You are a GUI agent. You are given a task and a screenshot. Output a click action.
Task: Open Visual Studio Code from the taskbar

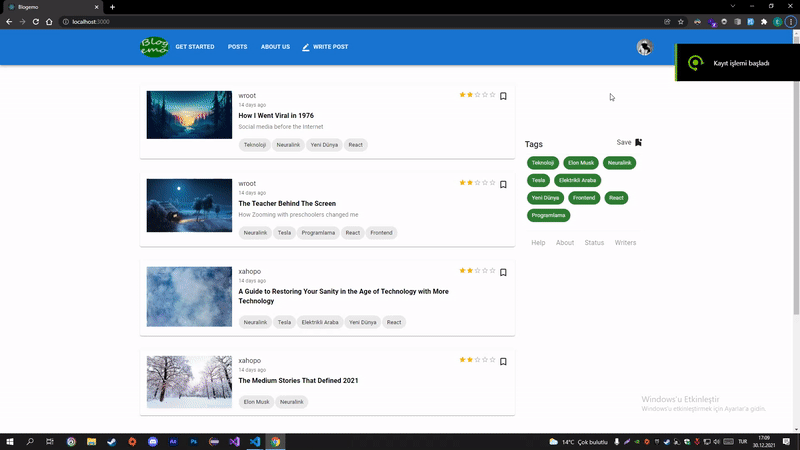[255, 441]
